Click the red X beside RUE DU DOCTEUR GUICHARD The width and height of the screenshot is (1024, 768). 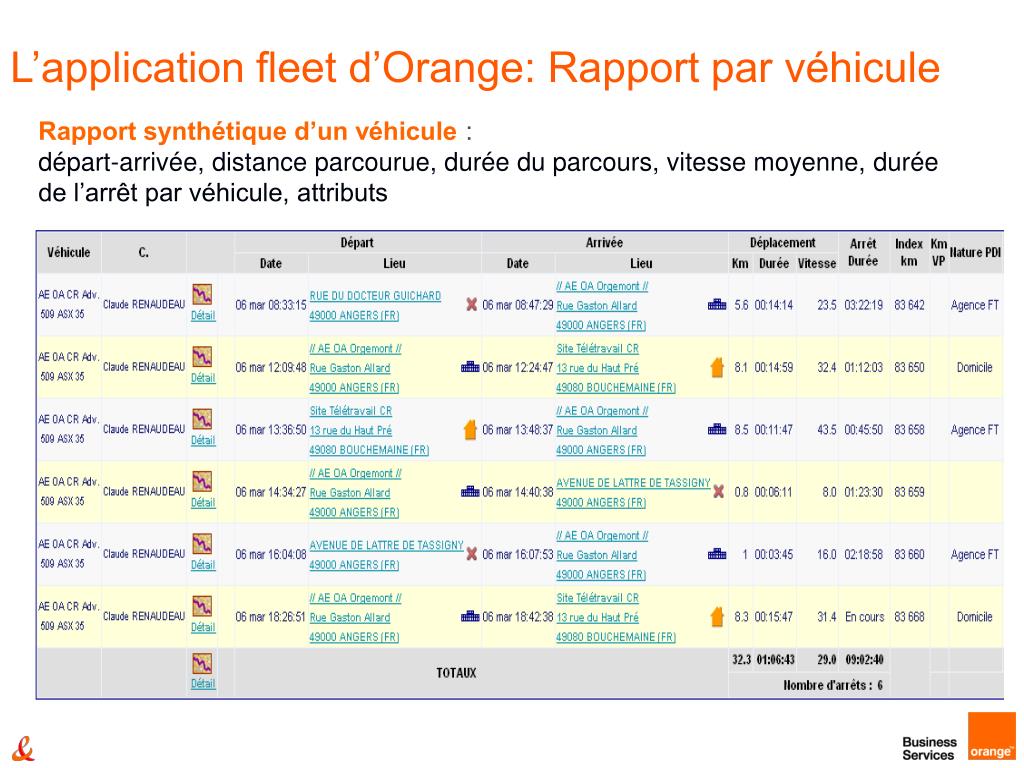click(471, 304)
